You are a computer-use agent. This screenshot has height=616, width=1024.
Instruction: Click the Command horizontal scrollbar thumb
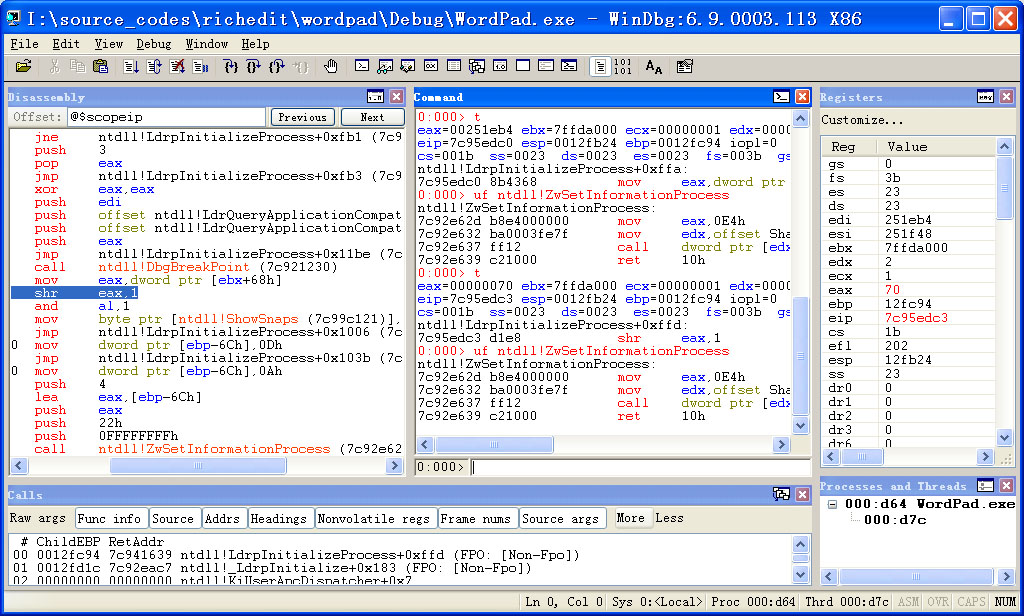pos(494,445)
